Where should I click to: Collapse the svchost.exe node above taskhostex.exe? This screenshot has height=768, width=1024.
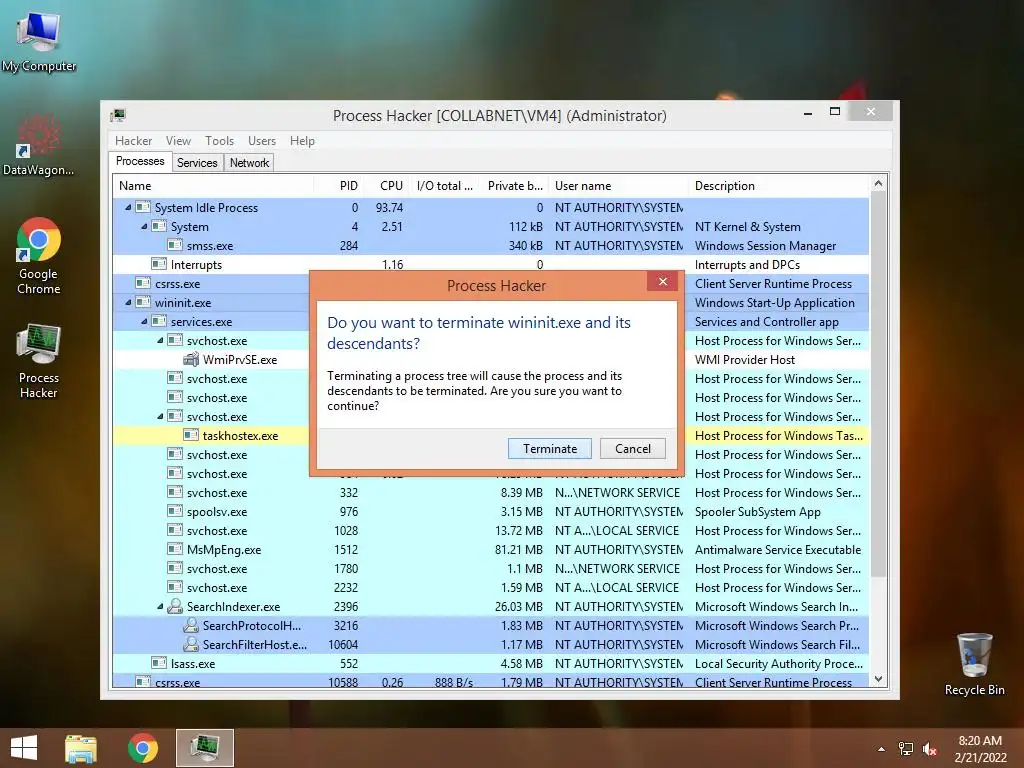(x=160, y=416)
